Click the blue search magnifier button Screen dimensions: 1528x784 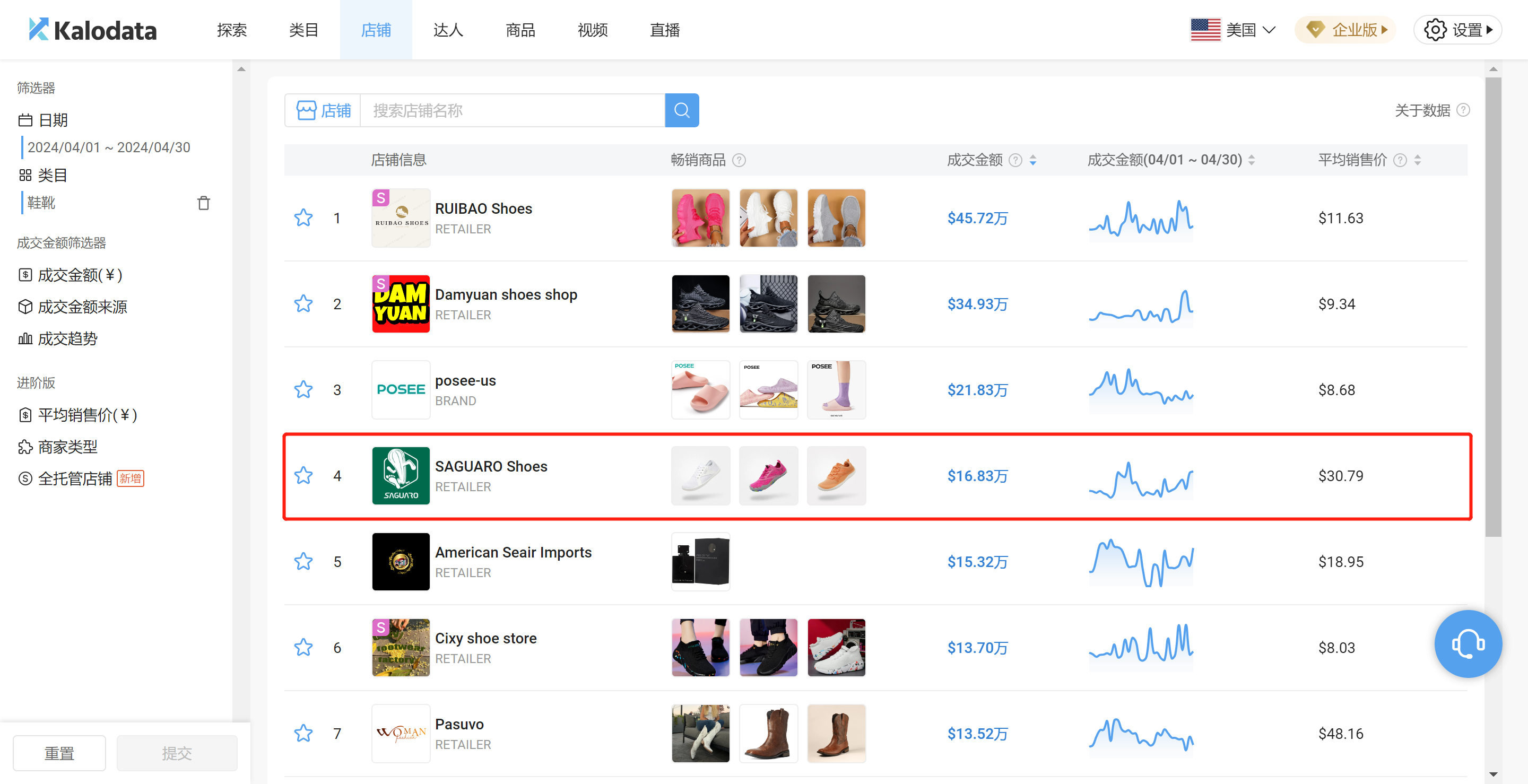682,110
